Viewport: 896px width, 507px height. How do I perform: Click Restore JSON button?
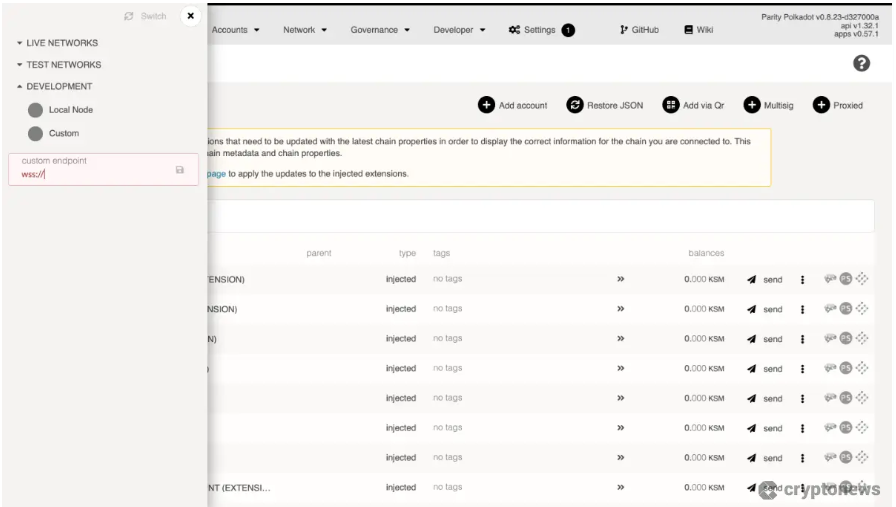[605, 105]
